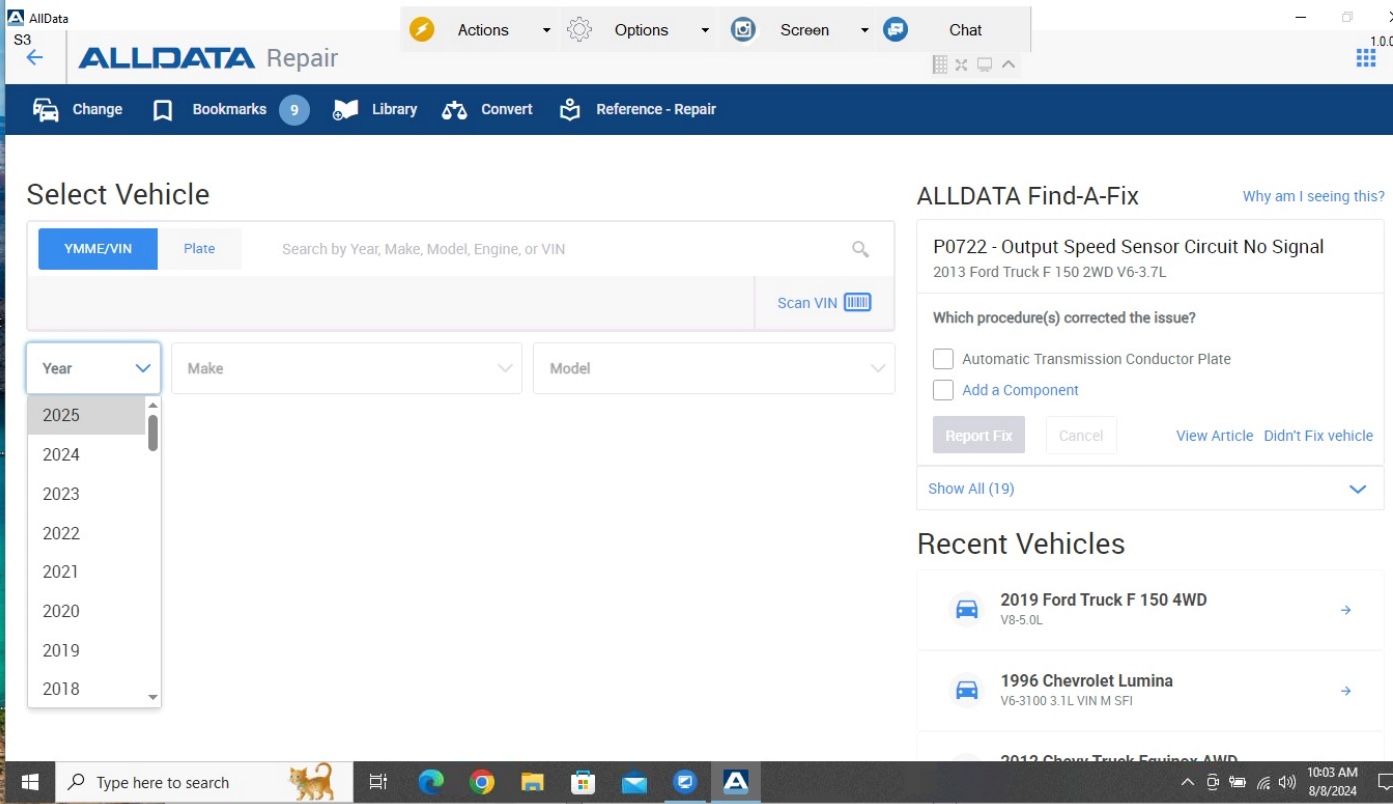Open the Actions dropdown arrow
Screen dimensions: 1393x804
[546, 30]
